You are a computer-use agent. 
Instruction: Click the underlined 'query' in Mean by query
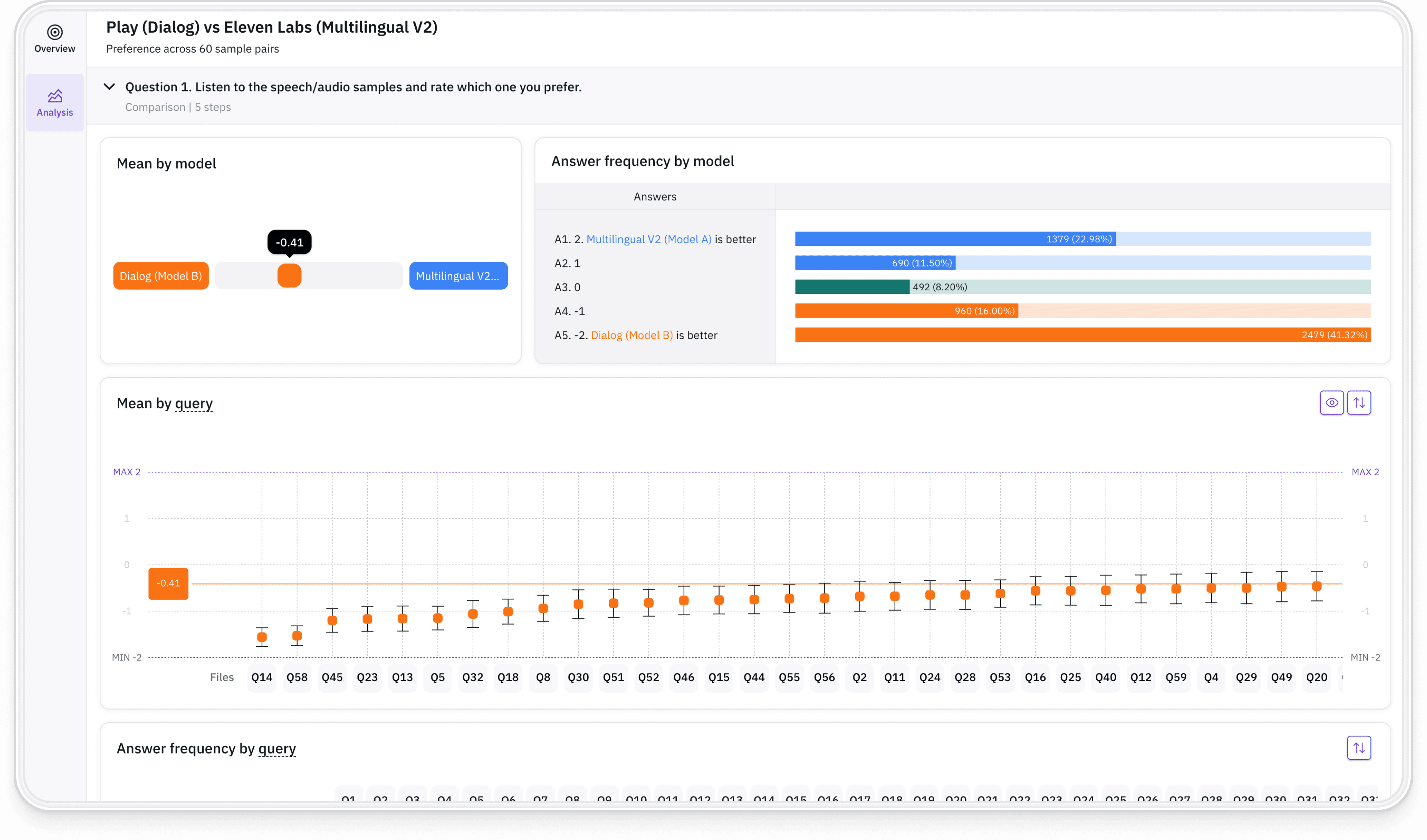[x=194, y=403]
